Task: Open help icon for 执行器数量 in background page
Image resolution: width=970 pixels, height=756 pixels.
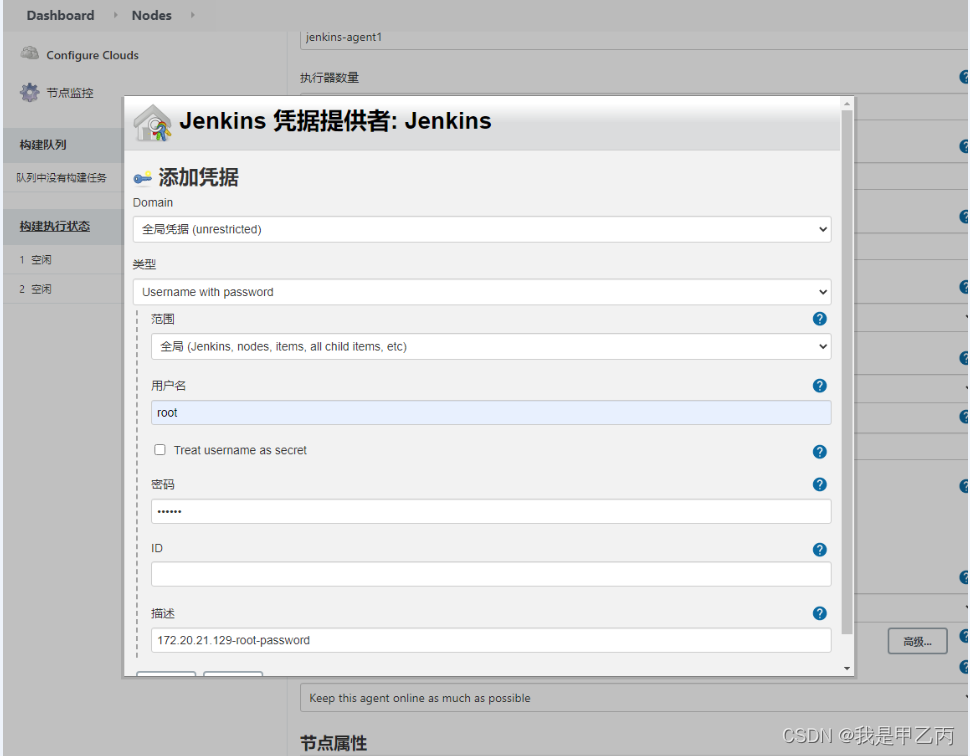Action: pyautogui.click(x=964, y=77)
